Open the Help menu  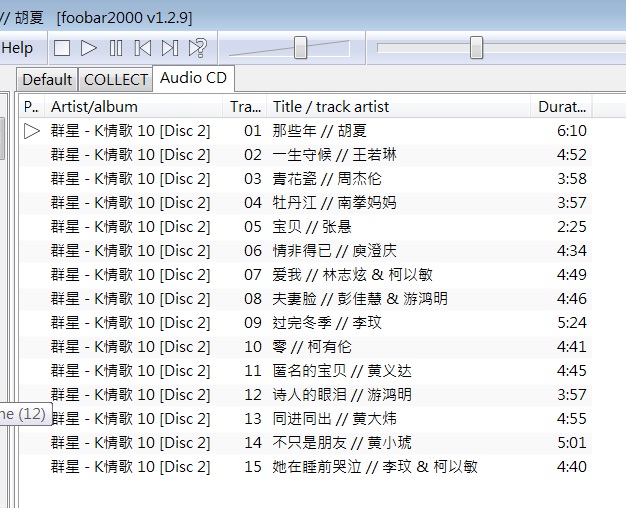[17, 48]
